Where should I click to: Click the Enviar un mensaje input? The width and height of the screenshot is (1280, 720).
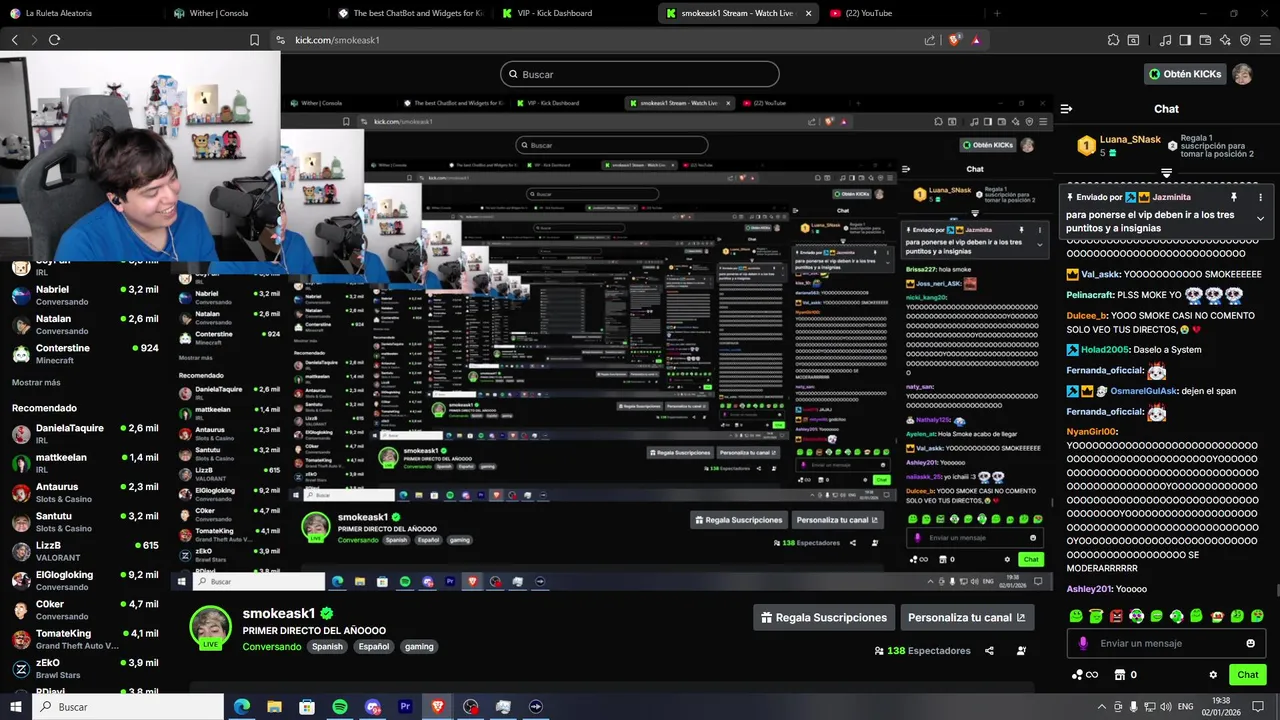click(1166, 644)
